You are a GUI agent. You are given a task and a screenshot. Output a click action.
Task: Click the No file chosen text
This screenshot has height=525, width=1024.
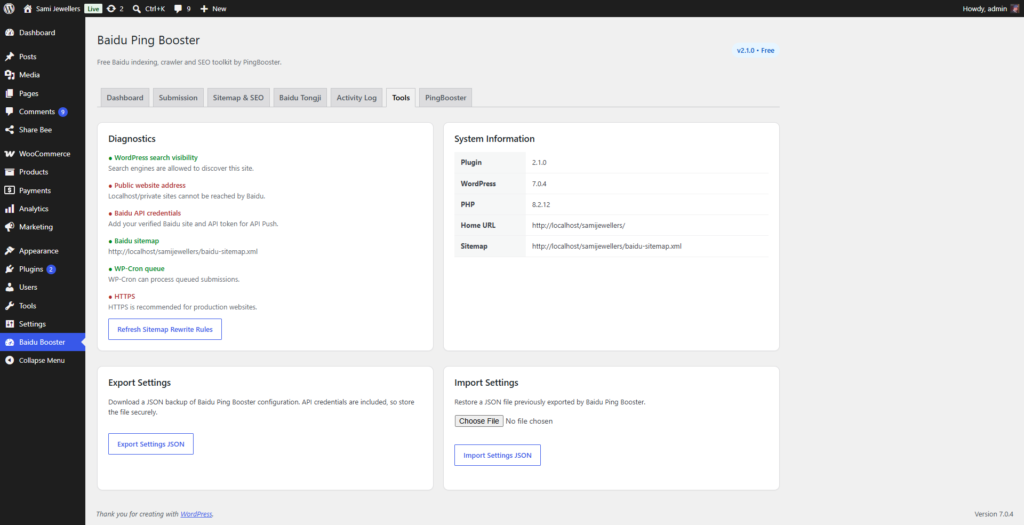click(x=529, y=421)
